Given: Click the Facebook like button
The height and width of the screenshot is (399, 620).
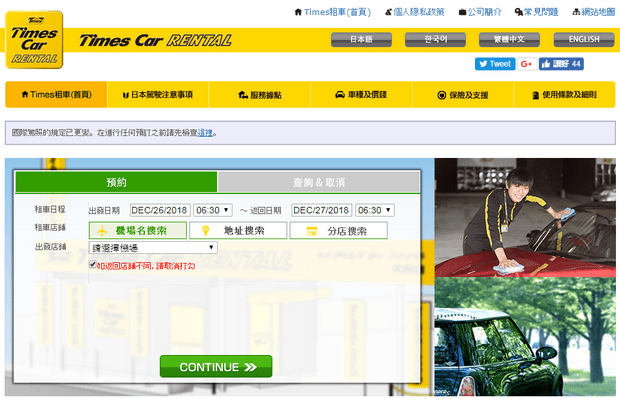Looking at the screenshot, I should click(x=561, y=64).
